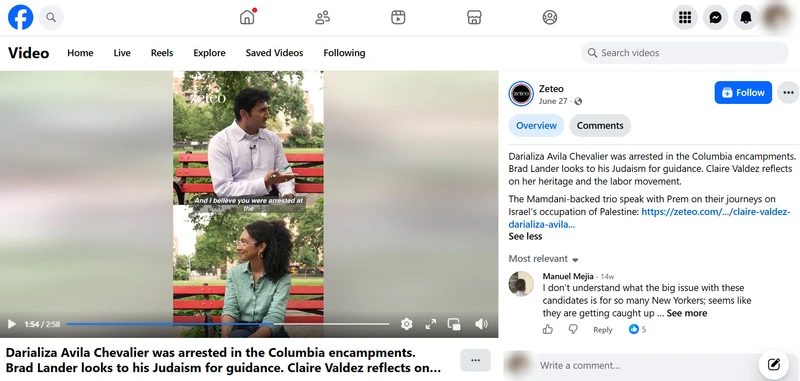The height and width of the screenshot is (381, 800).
Task: Open the Facebook logo home link
Action: coord(20,17)
